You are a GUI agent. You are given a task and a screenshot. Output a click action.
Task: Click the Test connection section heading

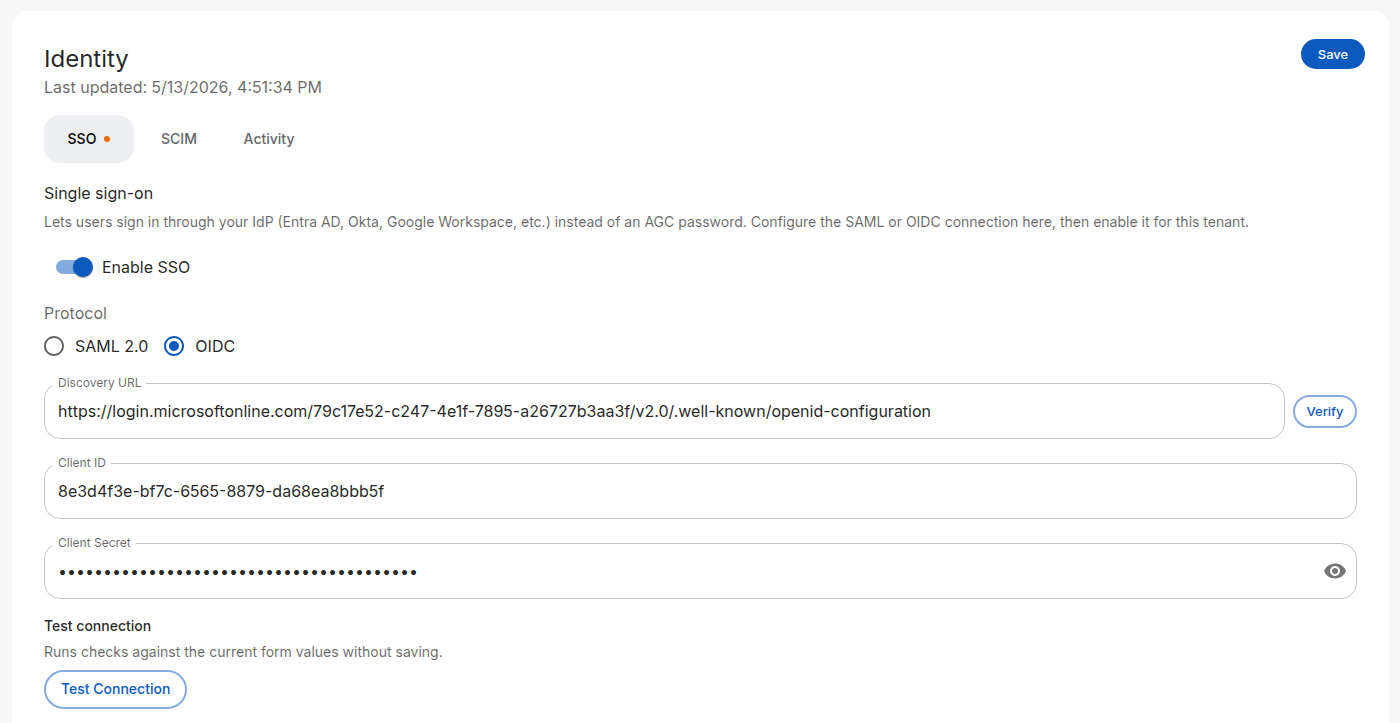click(97, 626)
